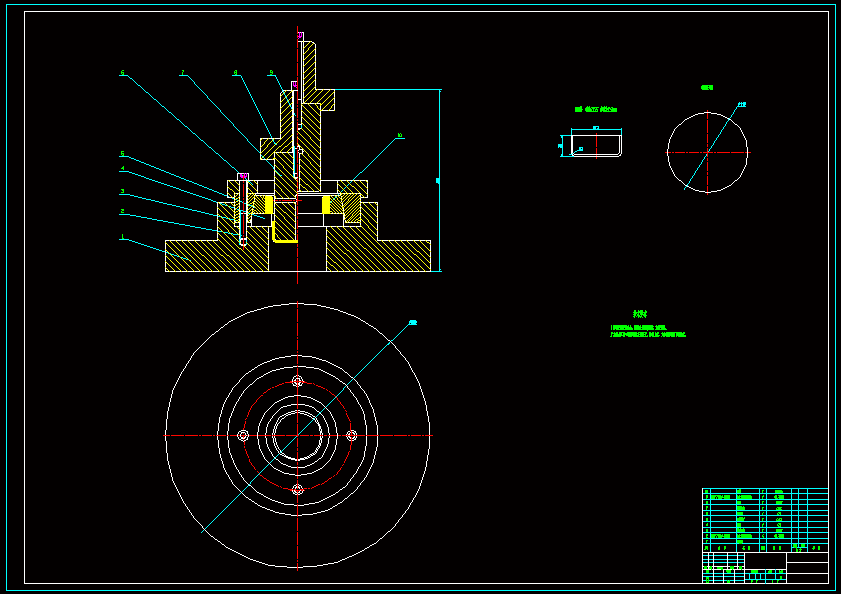Screen dimensions: 841x594
Task: Select the green title above the blank circle
Action: [x=707, y=87]
